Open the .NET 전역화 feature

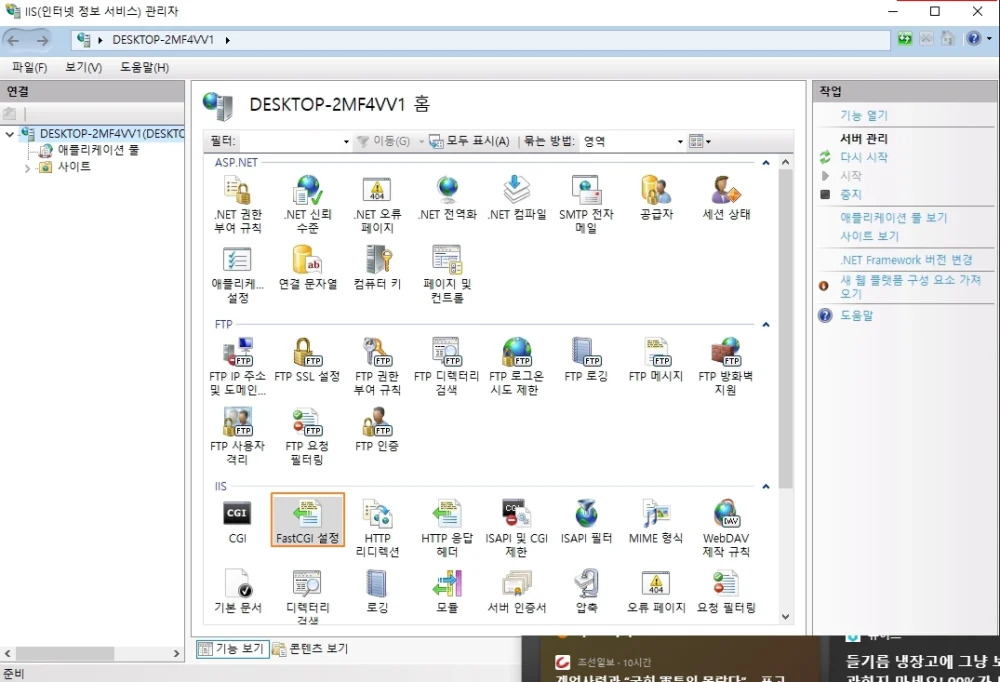(x=447, y=198)
